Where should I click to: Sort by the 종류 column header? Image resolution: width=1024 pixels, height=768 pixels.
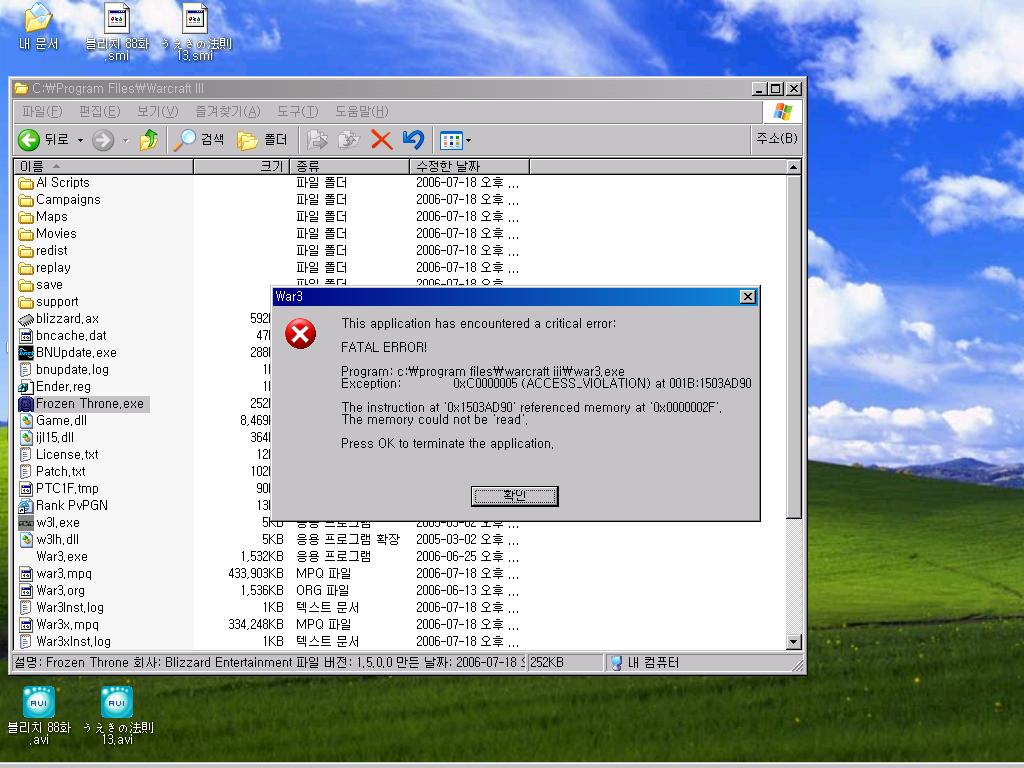(349, 167)
